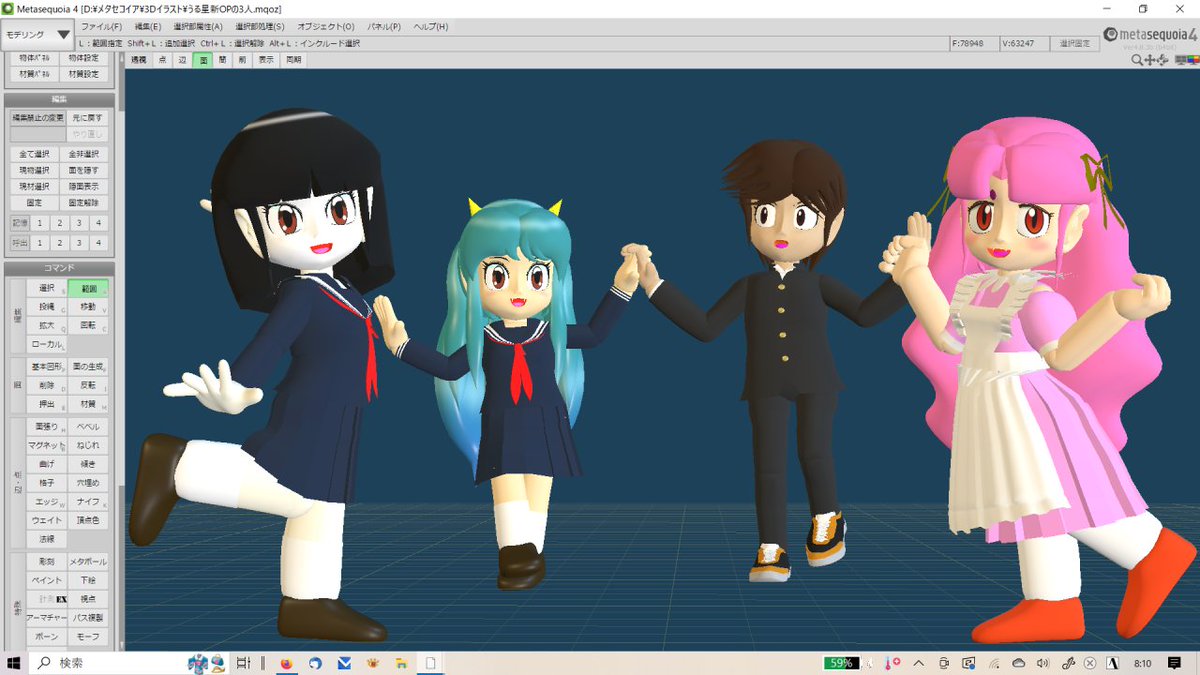Screen dimensions: 1200x675
Task: Select the ナイフ knife tool
Action: (88, 502)
